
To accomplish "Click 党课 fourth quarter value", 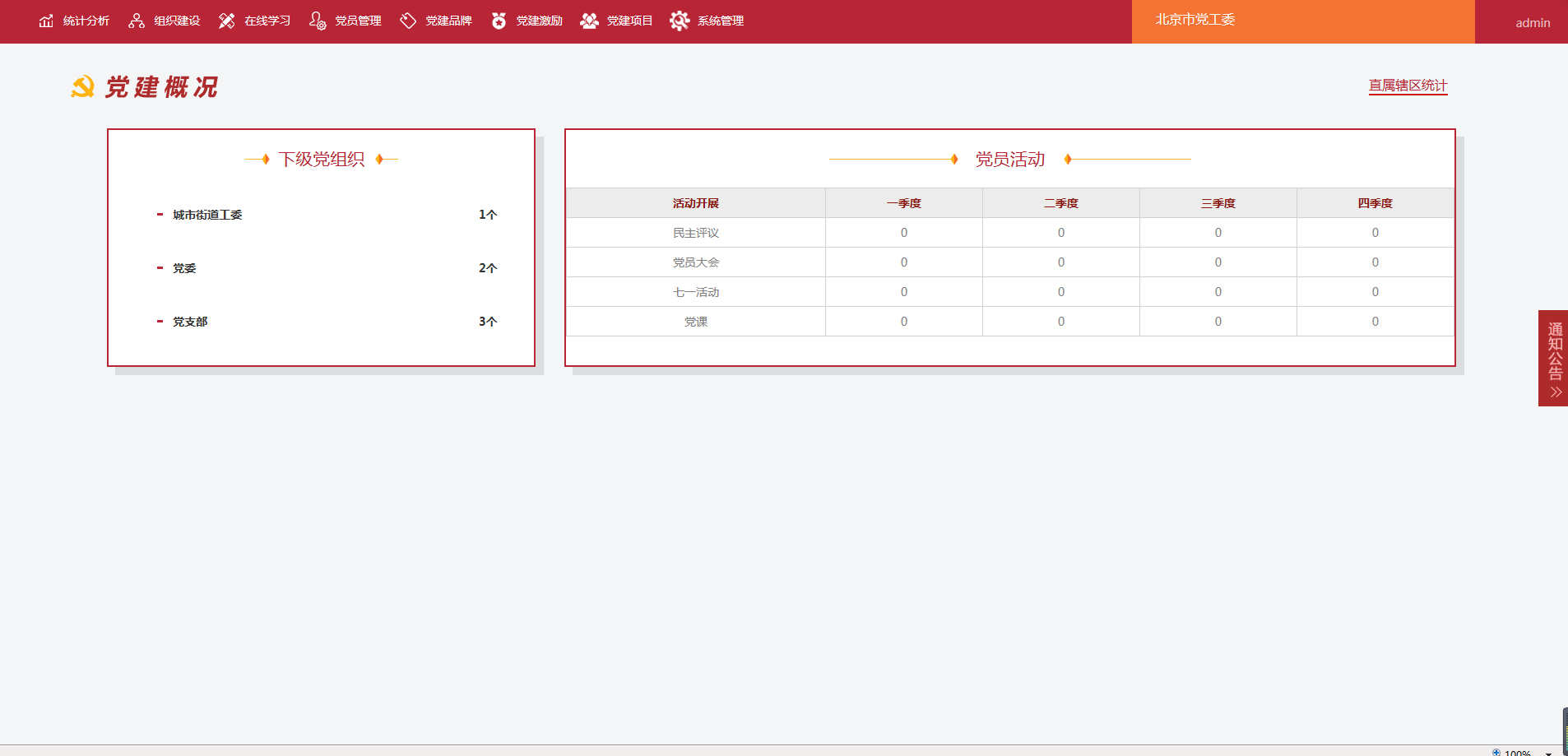I will [x=1375, y=322].
